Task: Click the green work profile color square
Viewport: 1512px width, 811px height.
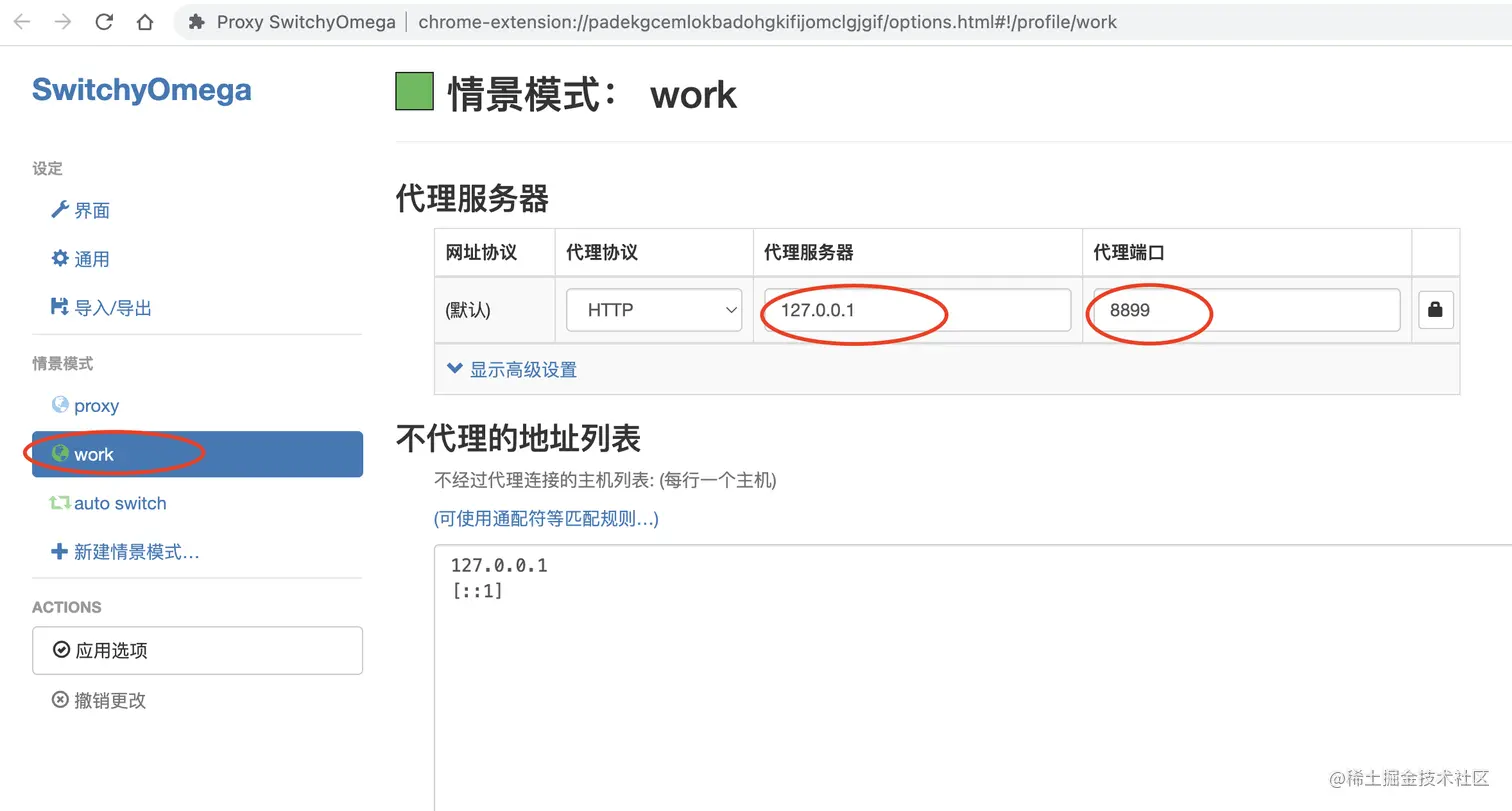Action: click(x=415, y=92)
